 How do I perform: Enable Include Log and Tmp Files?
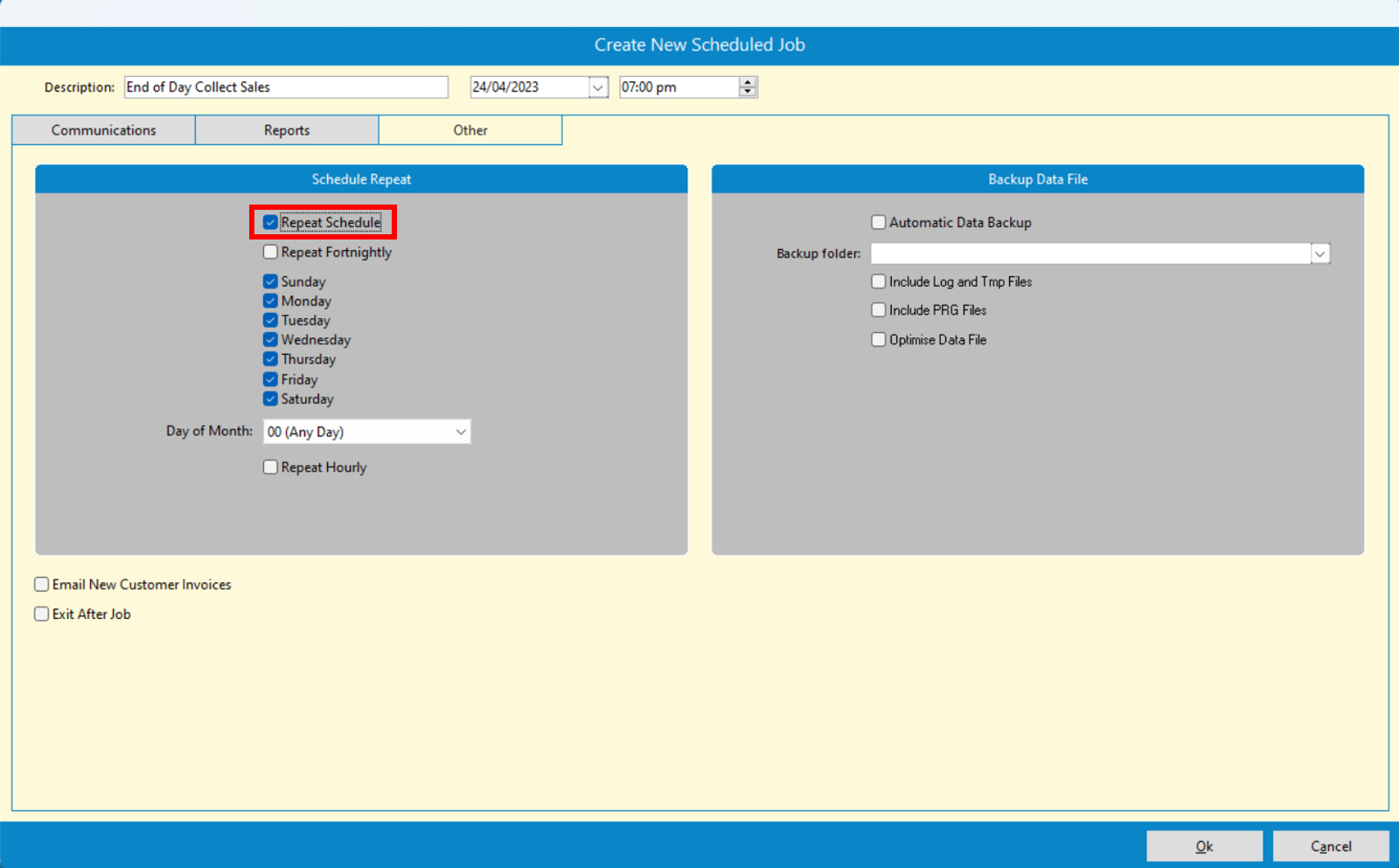point(879,281)
